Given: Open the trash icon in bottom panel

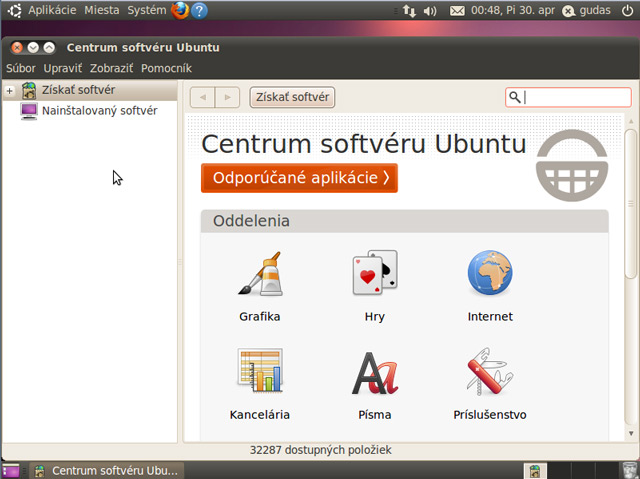Looking at the screenshot, I should tap(630, 470).
